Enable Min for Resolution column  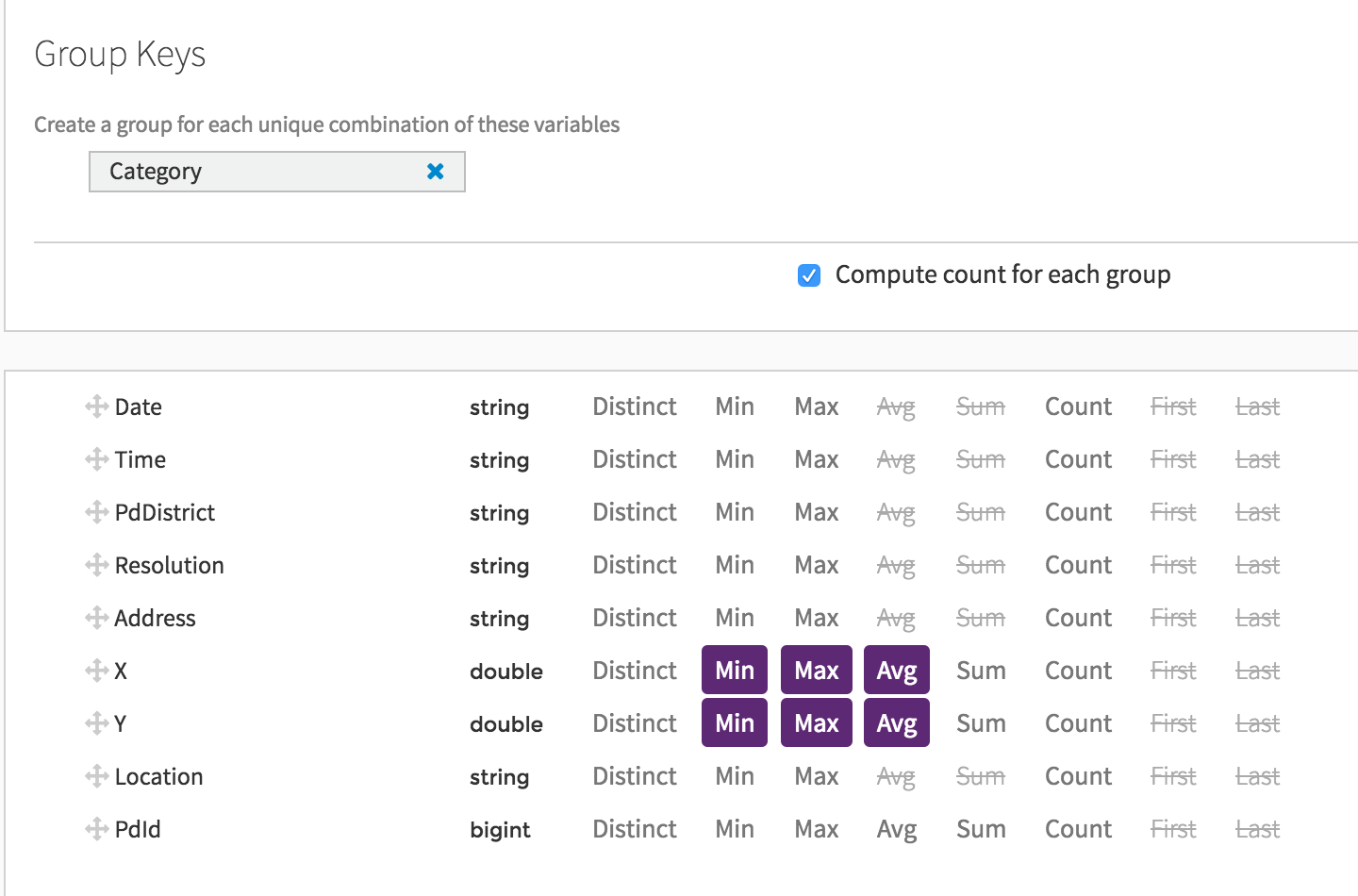tap(735, 565)
